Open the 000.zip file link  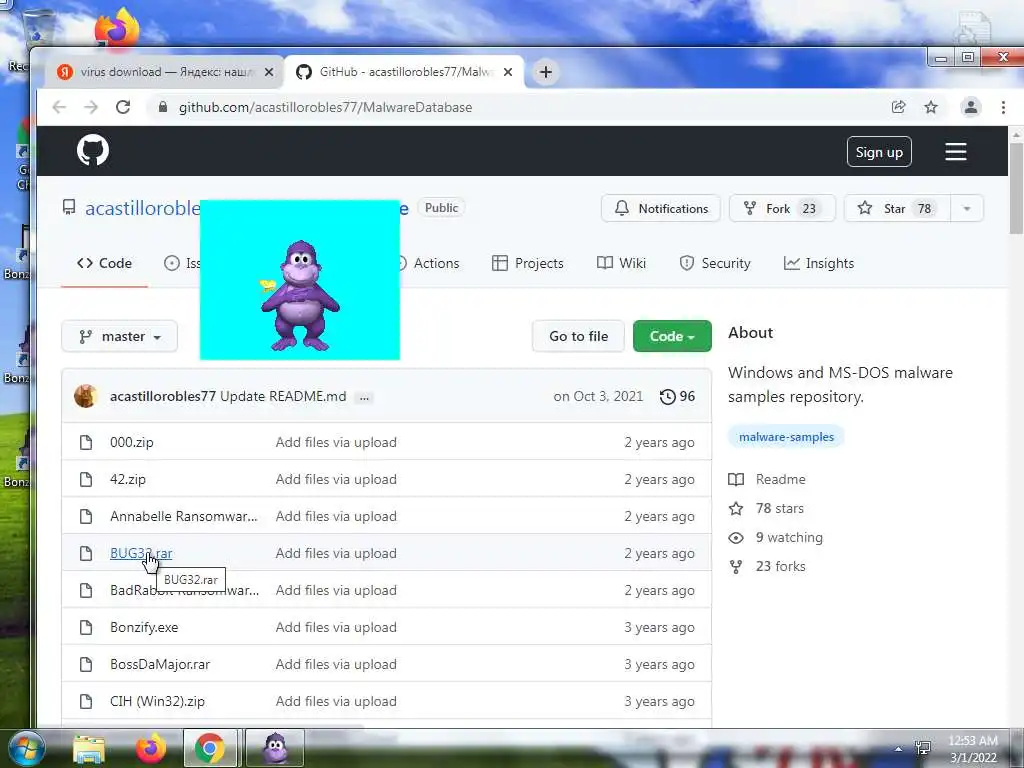pos(132,442)
